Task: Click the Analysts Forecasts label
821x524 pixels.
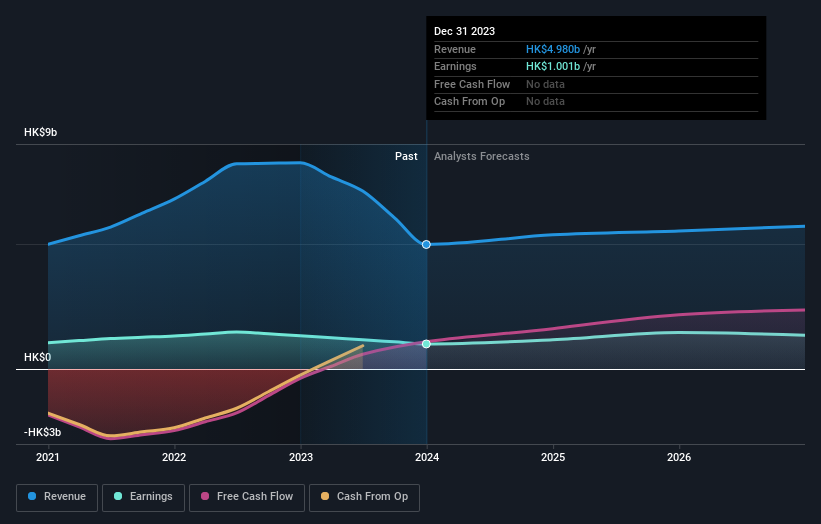Action: pos(482,157)
